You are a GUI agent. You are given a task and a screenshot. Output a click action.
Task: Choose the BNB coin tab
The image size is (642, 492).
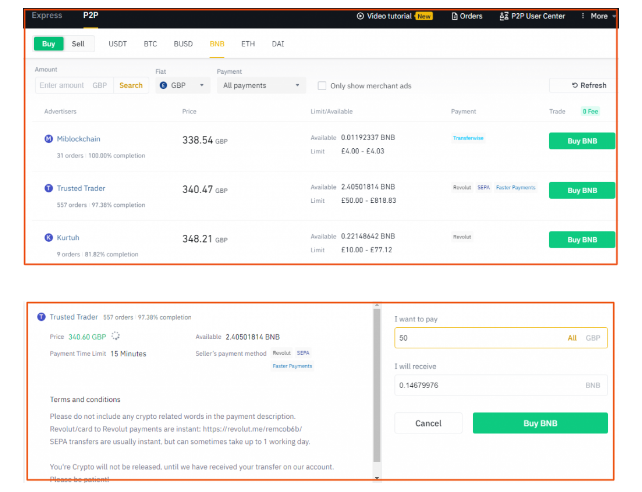(217, 44)
